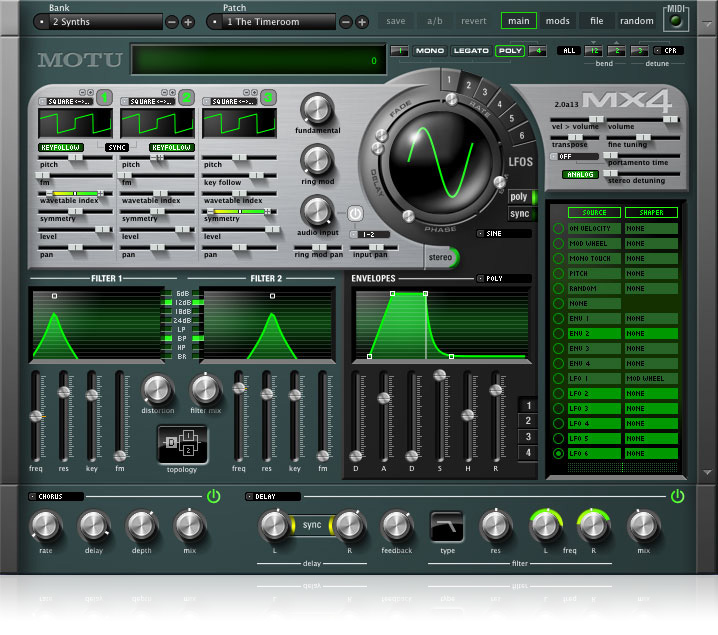Open the filter topology diagram
Image resolution: width=718 pixels, height=635 pixels.
pyautogui.click(x=182, y=444)
